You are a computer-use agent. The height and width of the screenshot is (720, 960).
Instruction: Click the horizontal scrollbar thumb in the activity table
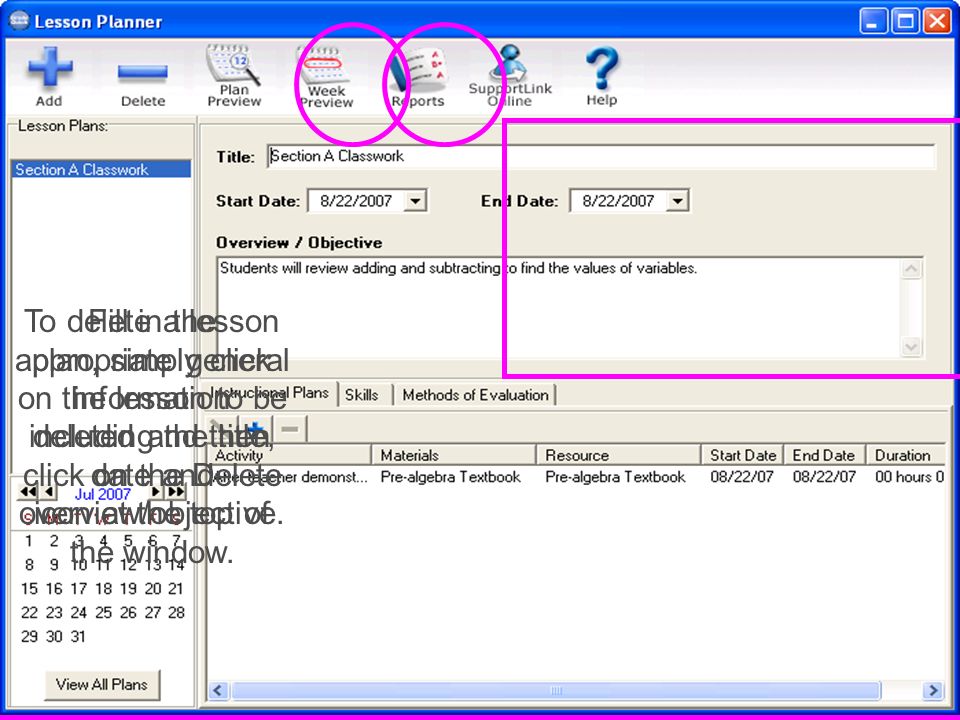pyautogui.click(x=556, y=691)
